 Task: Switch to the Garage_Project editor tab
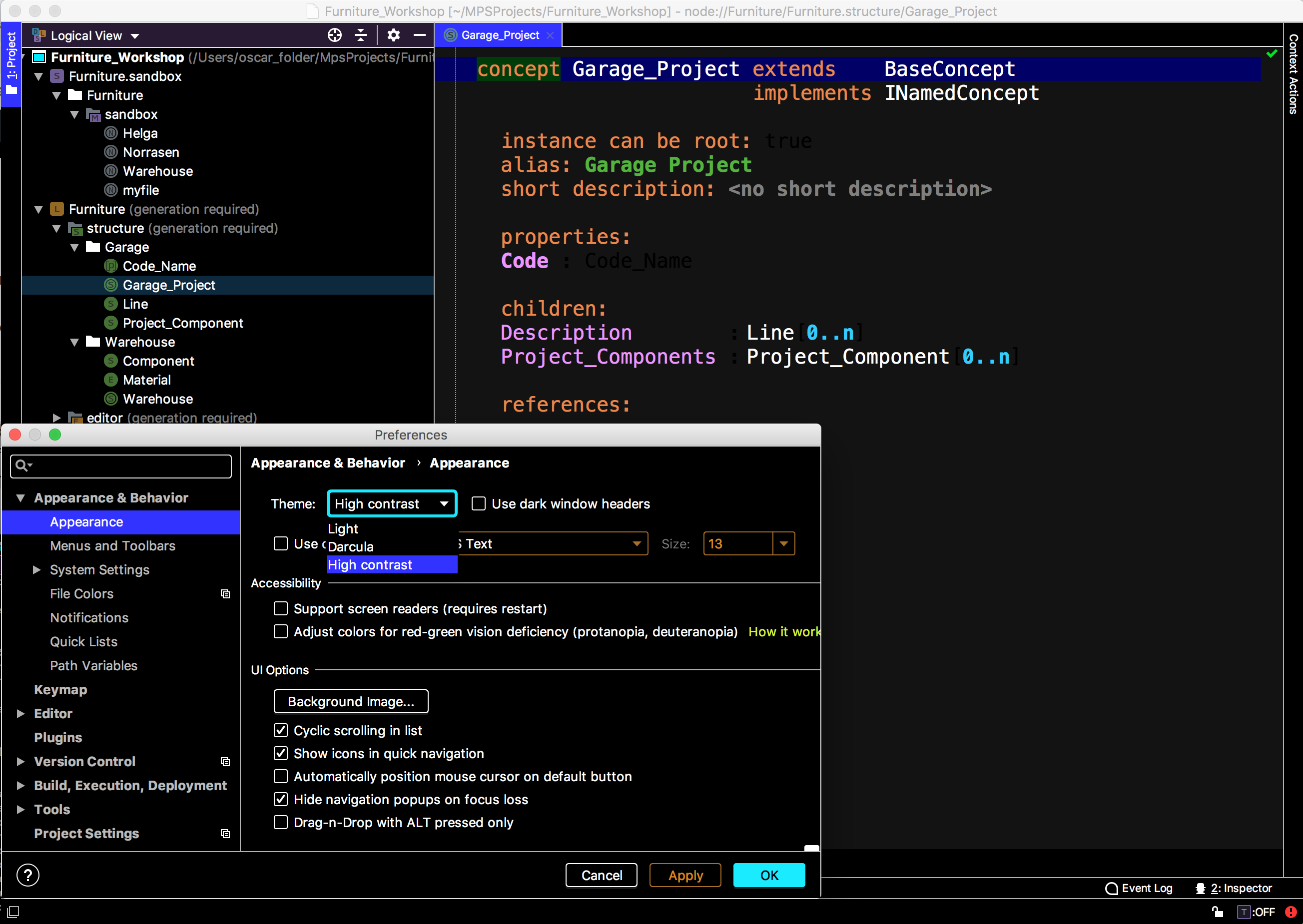tap(499, 35)
